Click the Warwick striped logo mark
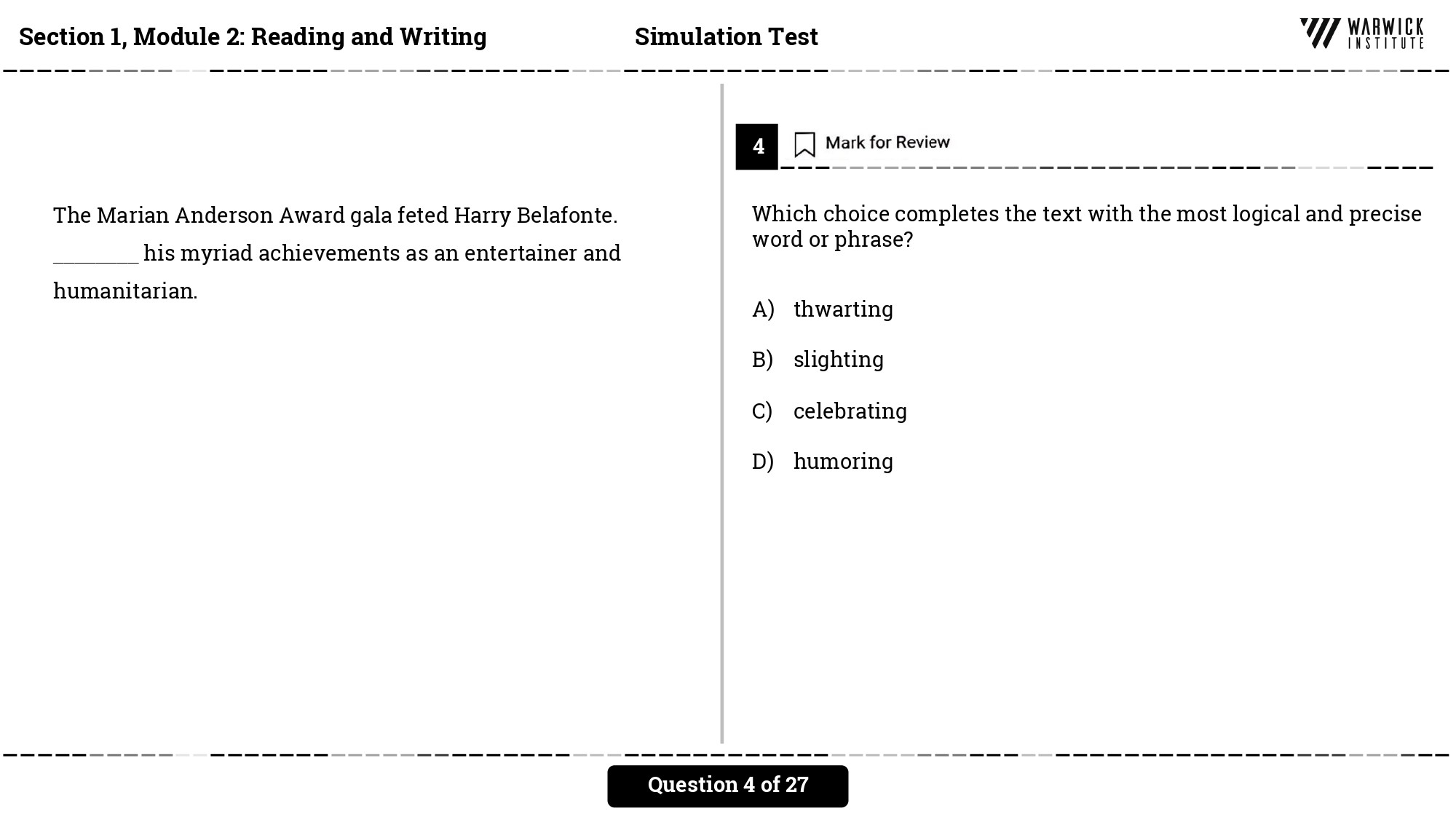1456x819 pixels. [x=1320, y=33]
